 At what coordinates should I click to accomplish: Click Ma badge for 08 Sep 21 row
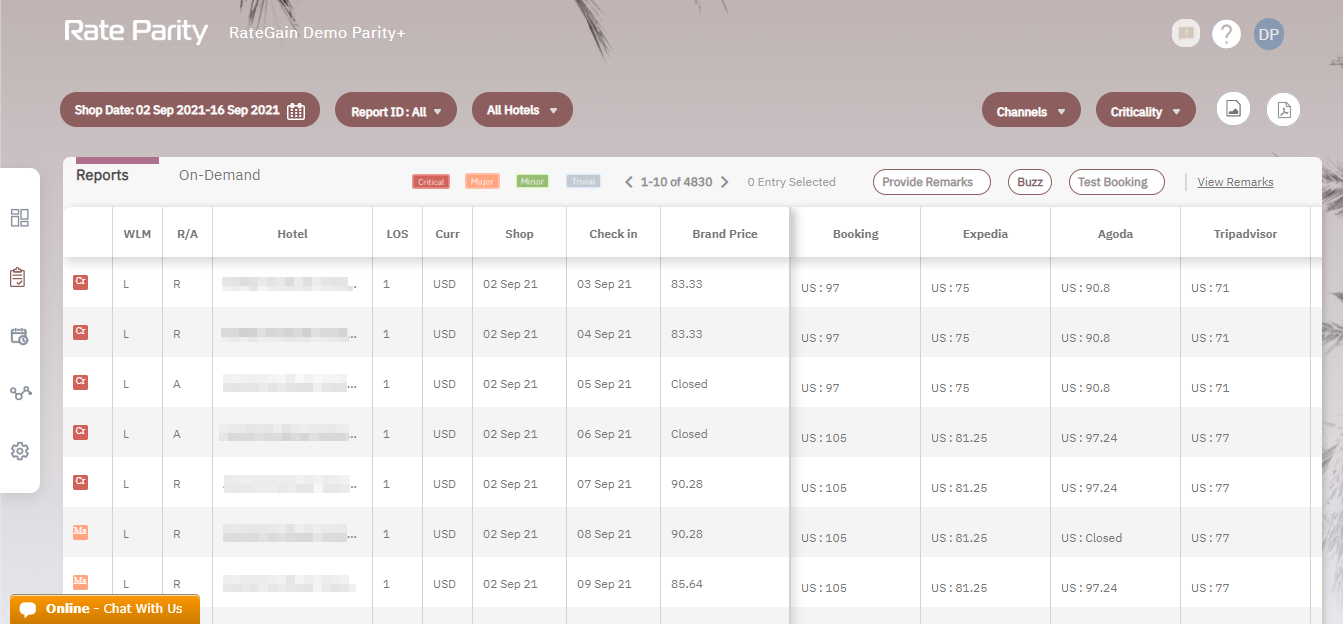coord(81,532)
